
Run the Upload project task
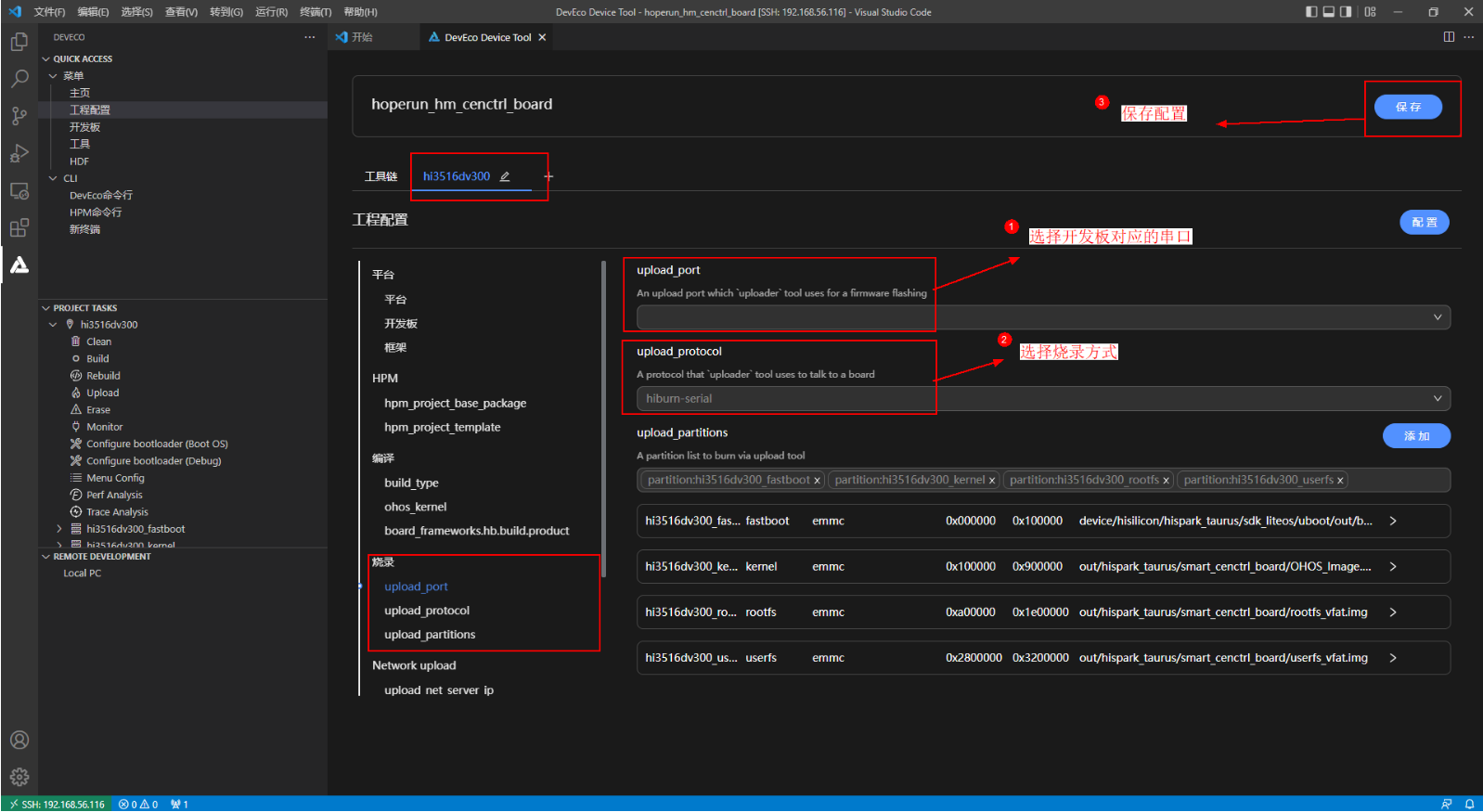coord(102,393)
